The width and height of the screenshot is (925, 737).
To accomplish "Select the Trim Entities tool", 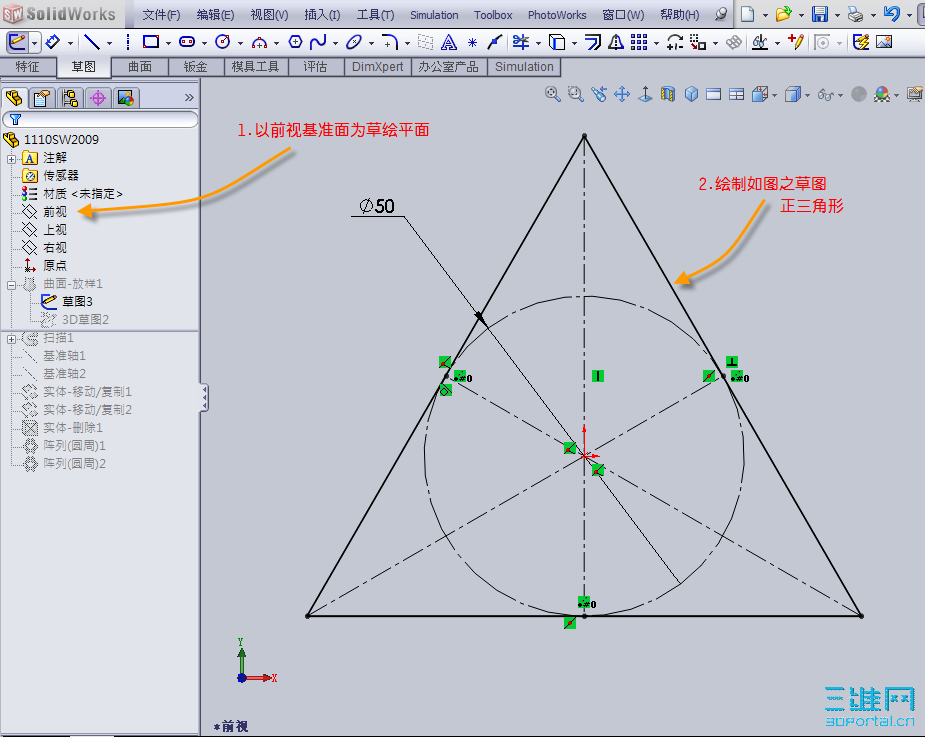I will tap(521, 42).
